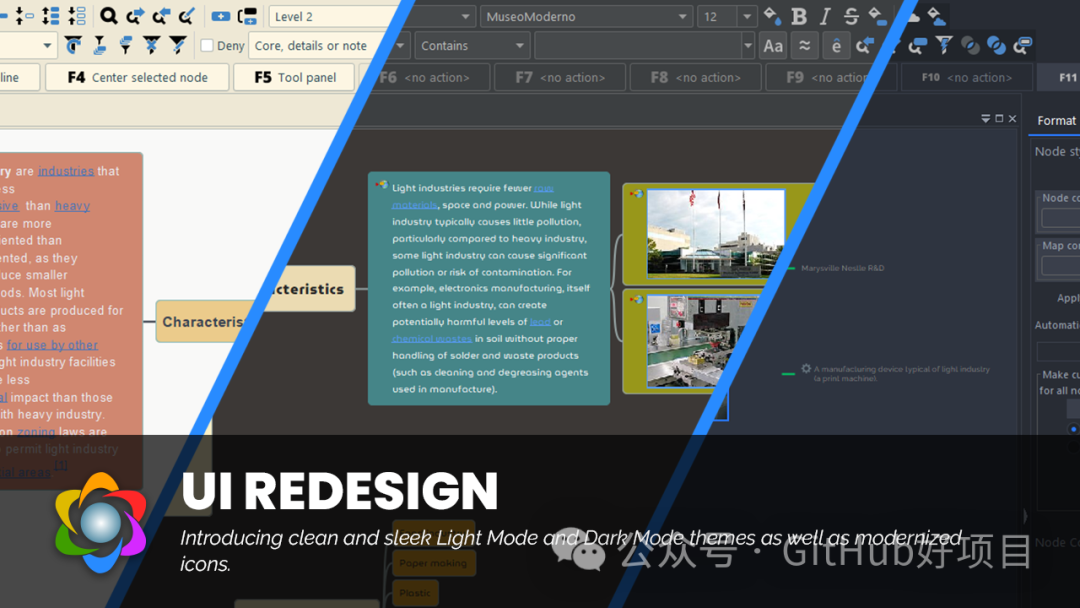Toggle Aa match case button
Viewport: 1080px width, 608px height.
[773, 45]
